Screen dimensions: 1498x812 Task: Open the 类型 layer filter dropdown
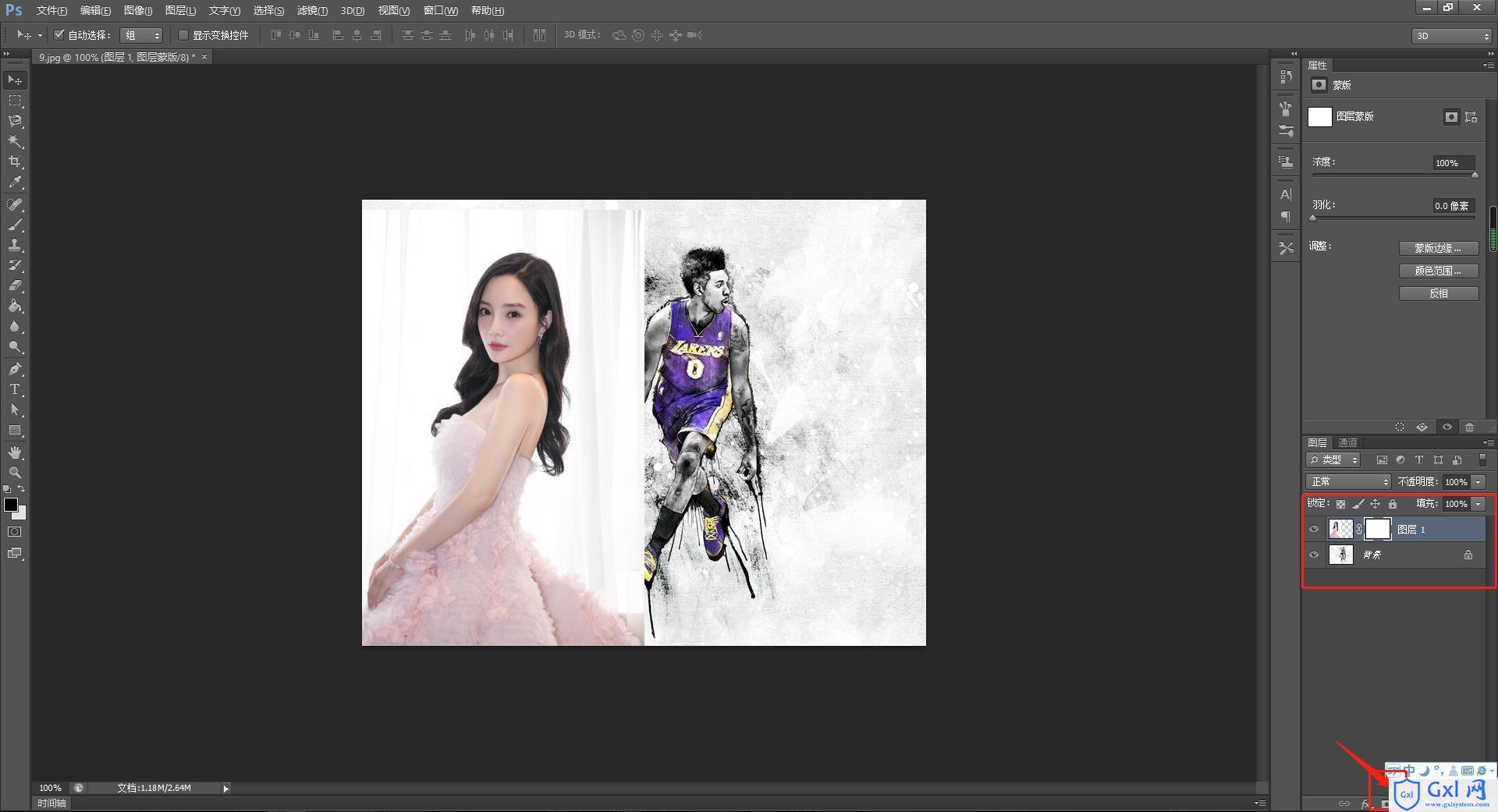tap(1333, 459)
